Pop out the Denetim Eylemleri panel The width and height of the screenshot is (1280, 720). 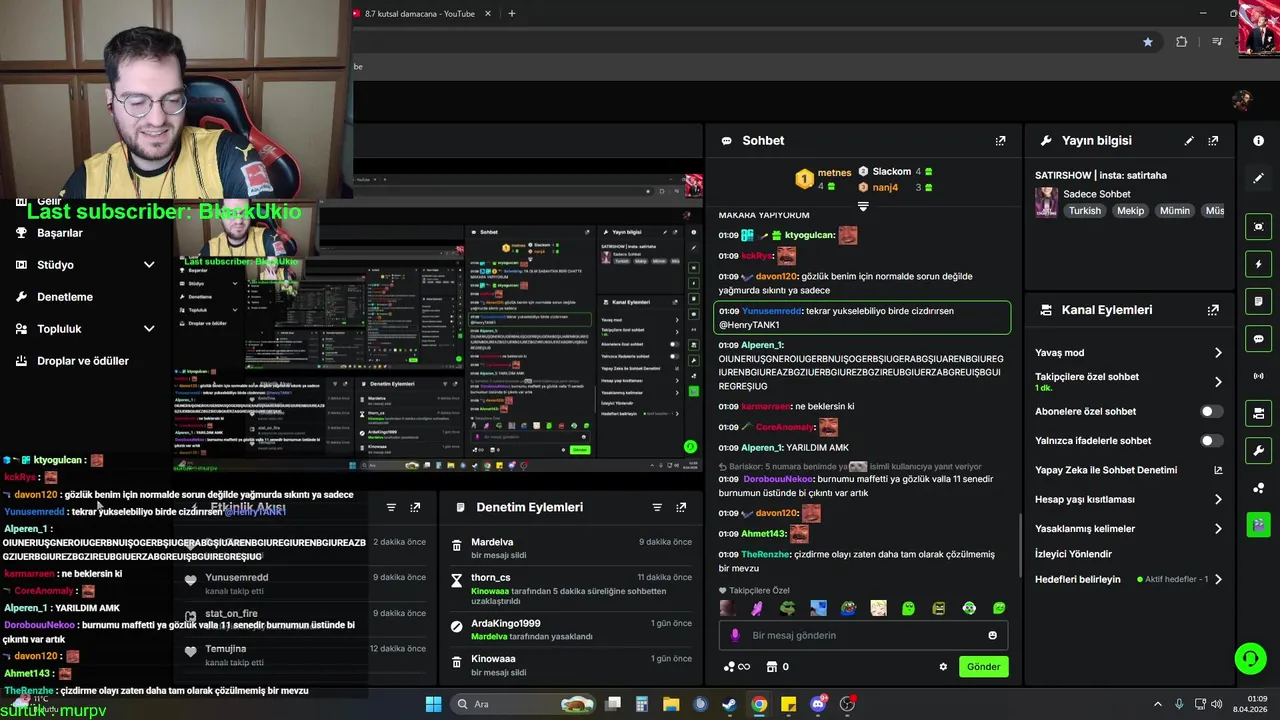click(681, 507)
